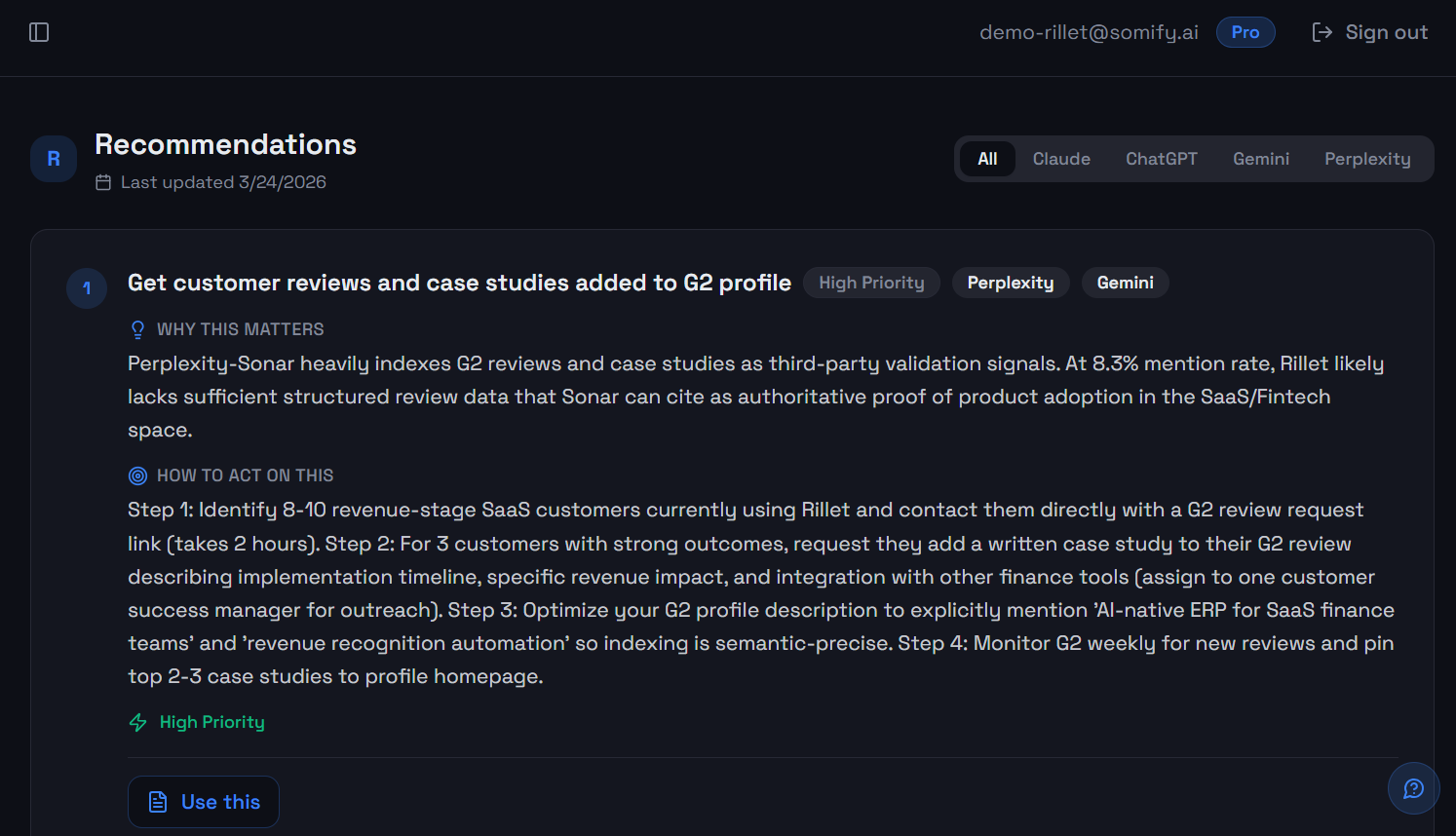Click the Perplexity tag on recommendation

[1010, 283]
